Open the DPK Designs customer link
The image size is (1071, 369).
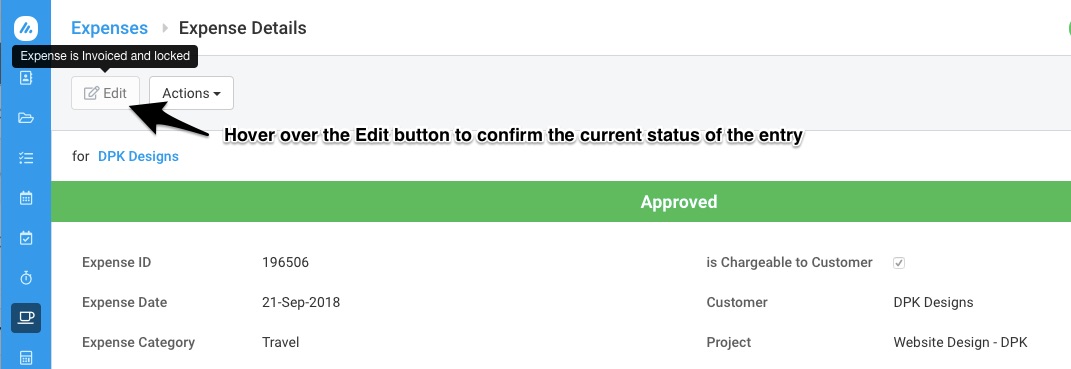(x=138, y=156)
